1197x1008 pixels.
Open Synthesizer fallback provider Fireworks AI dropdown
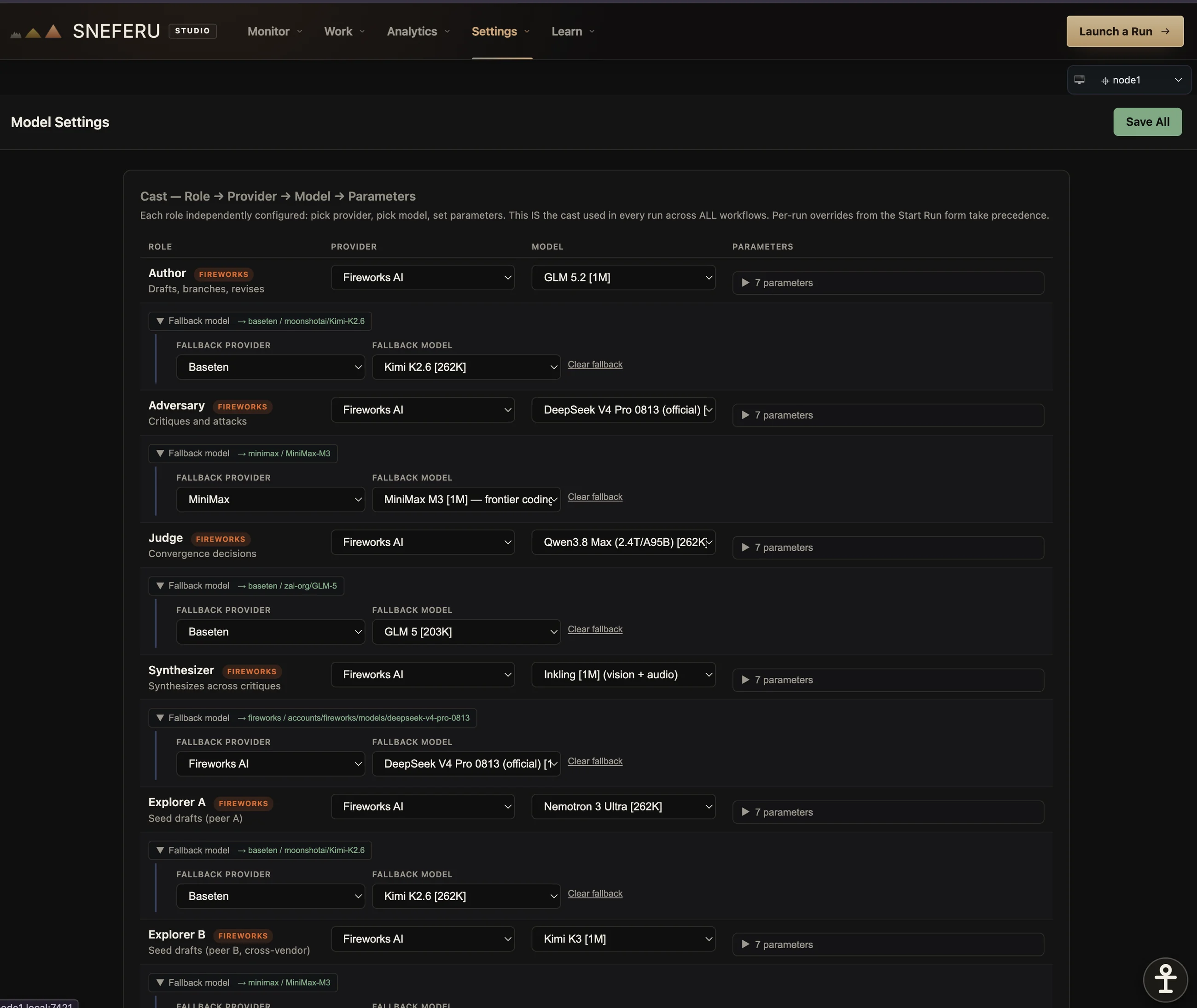[x=270, y=764]
